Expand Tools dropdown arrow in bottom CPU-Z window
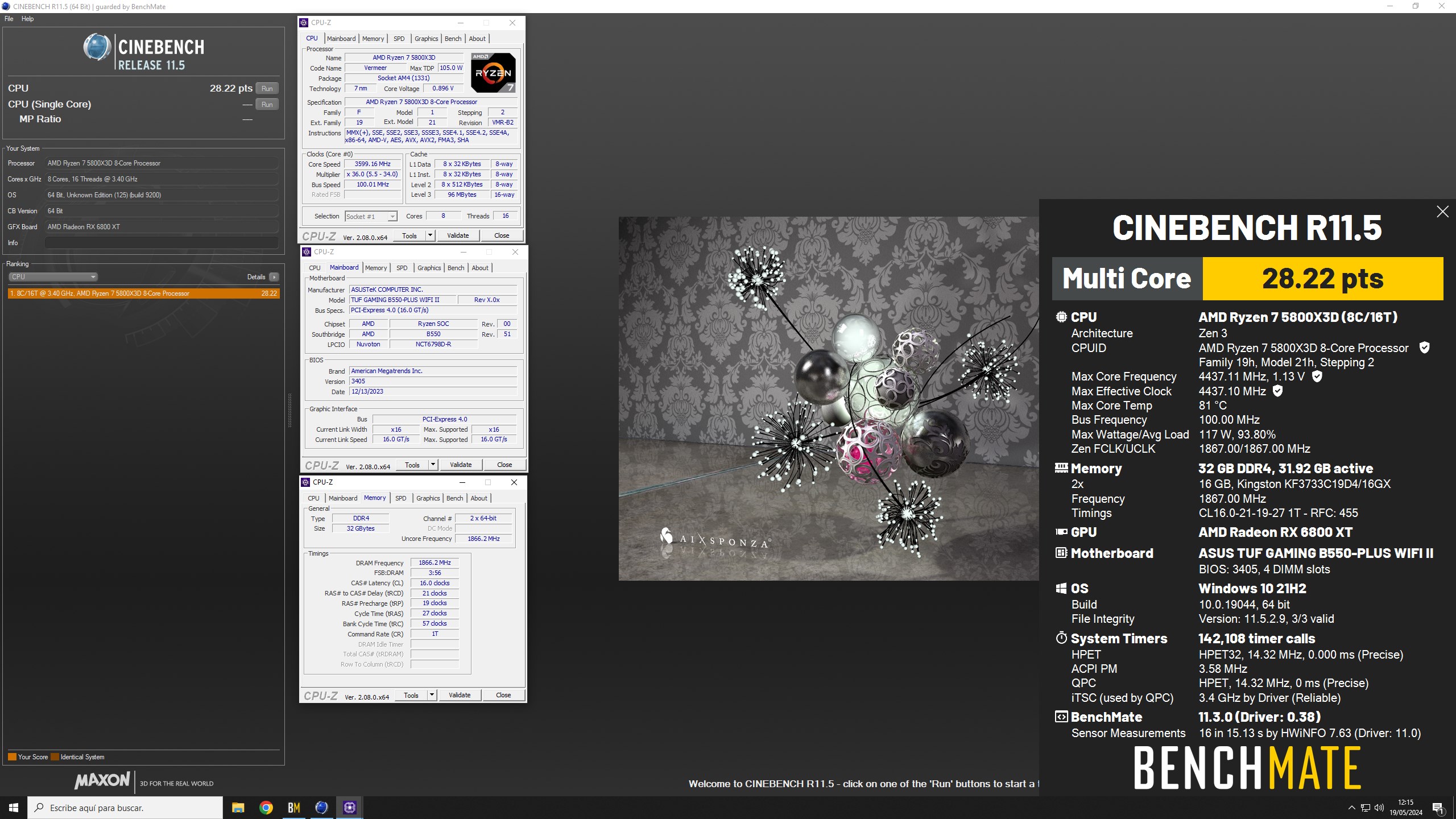 [432, 695]
